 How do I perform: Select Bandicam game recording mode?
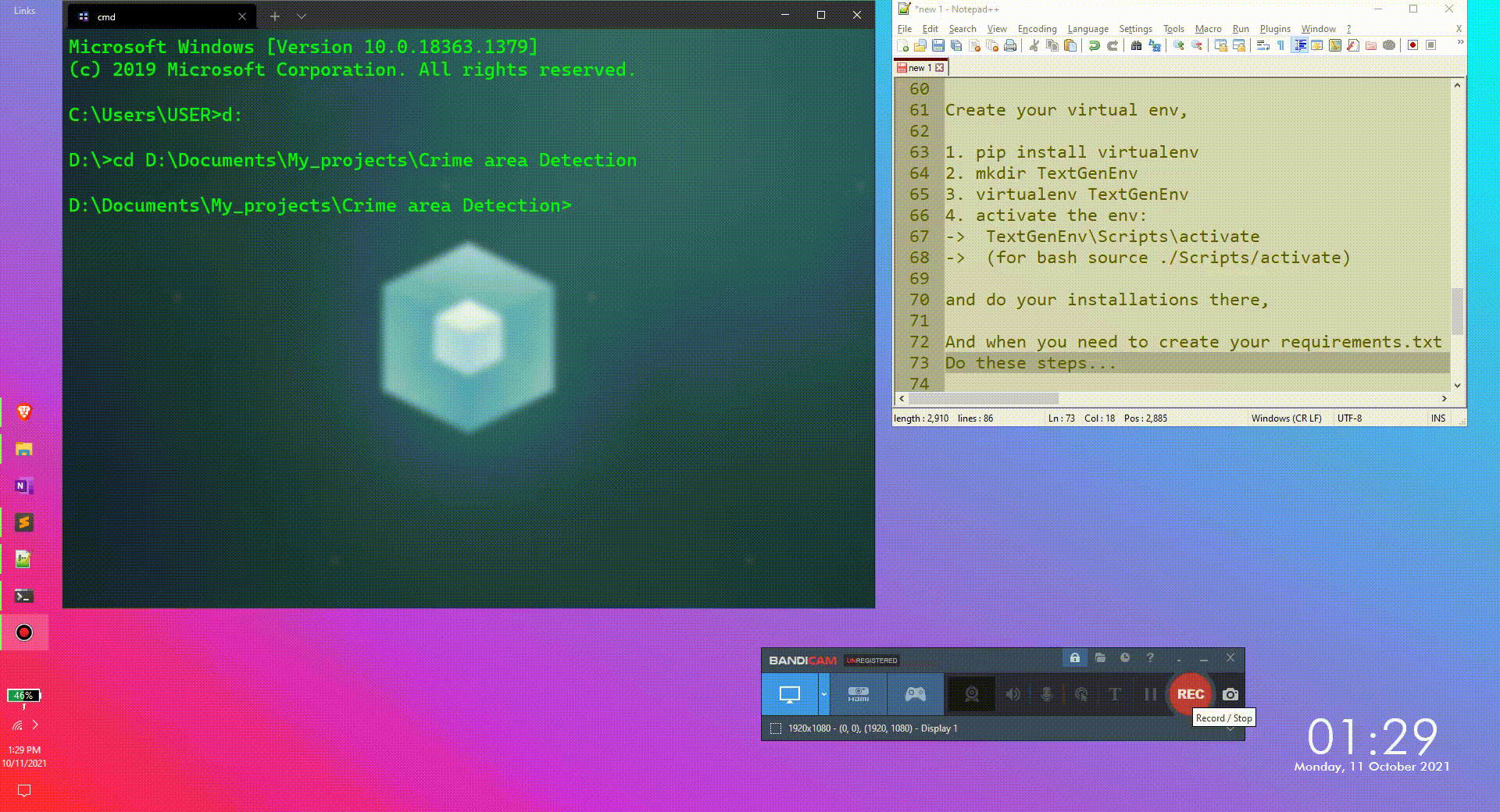(916, 694)
